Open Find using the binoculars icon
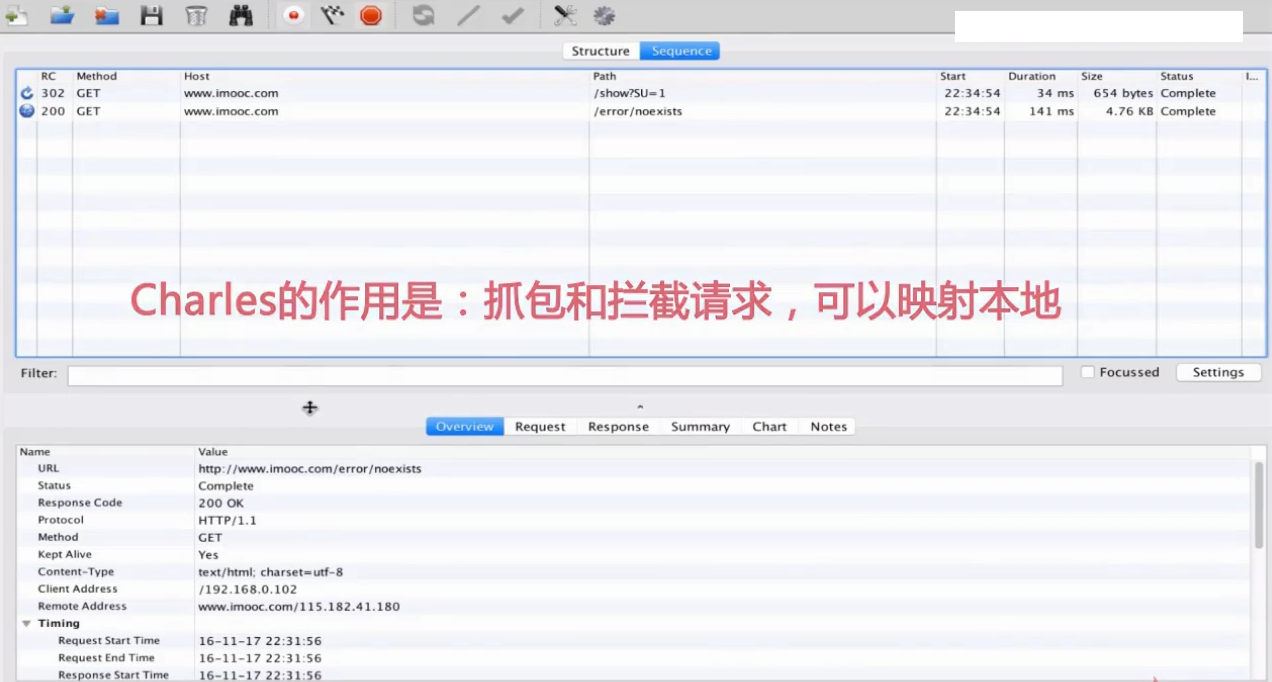1272x682 pixels. [241, 15]
